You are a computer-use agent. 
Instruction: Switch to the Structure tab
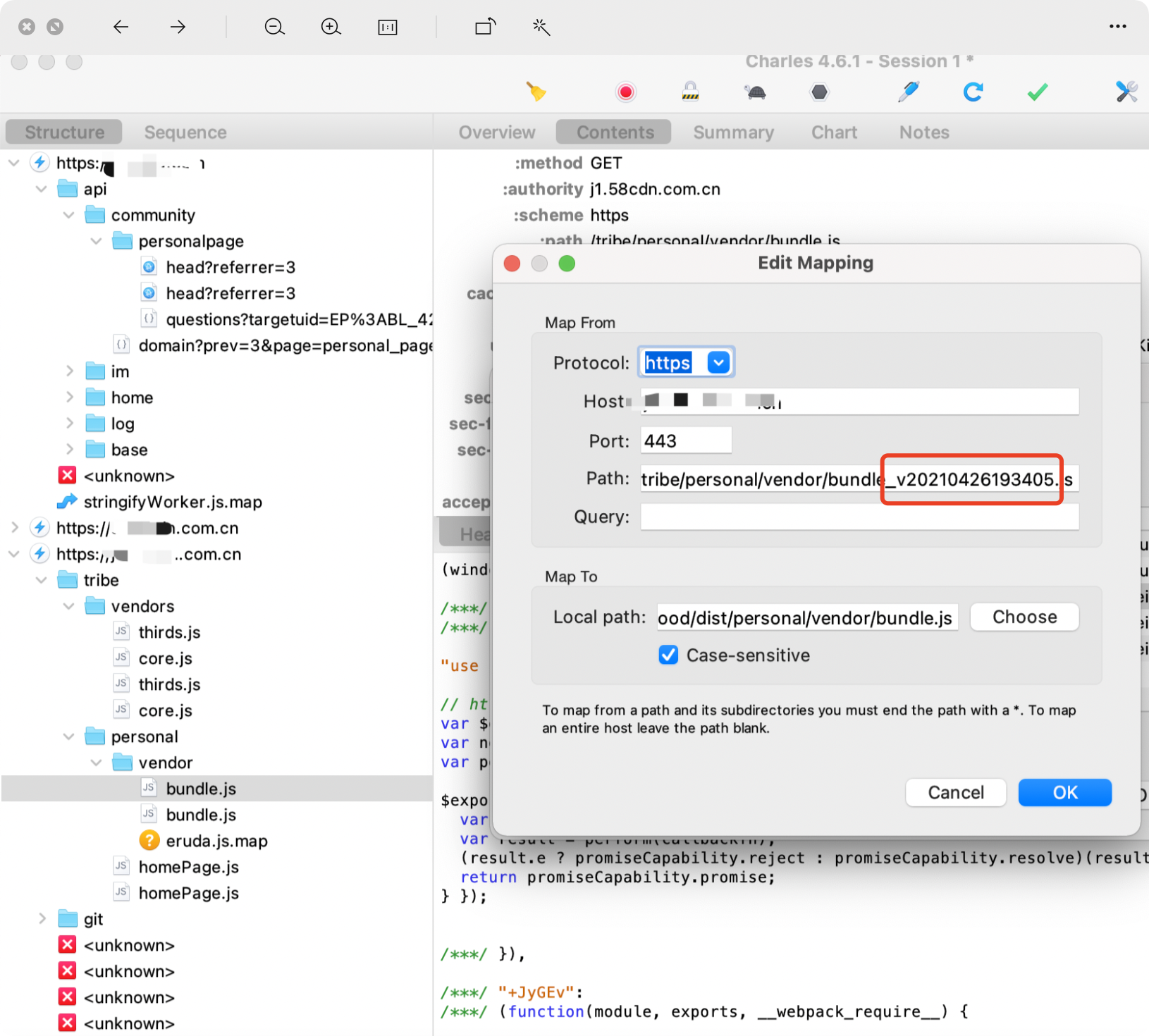[x=64, y=132]
